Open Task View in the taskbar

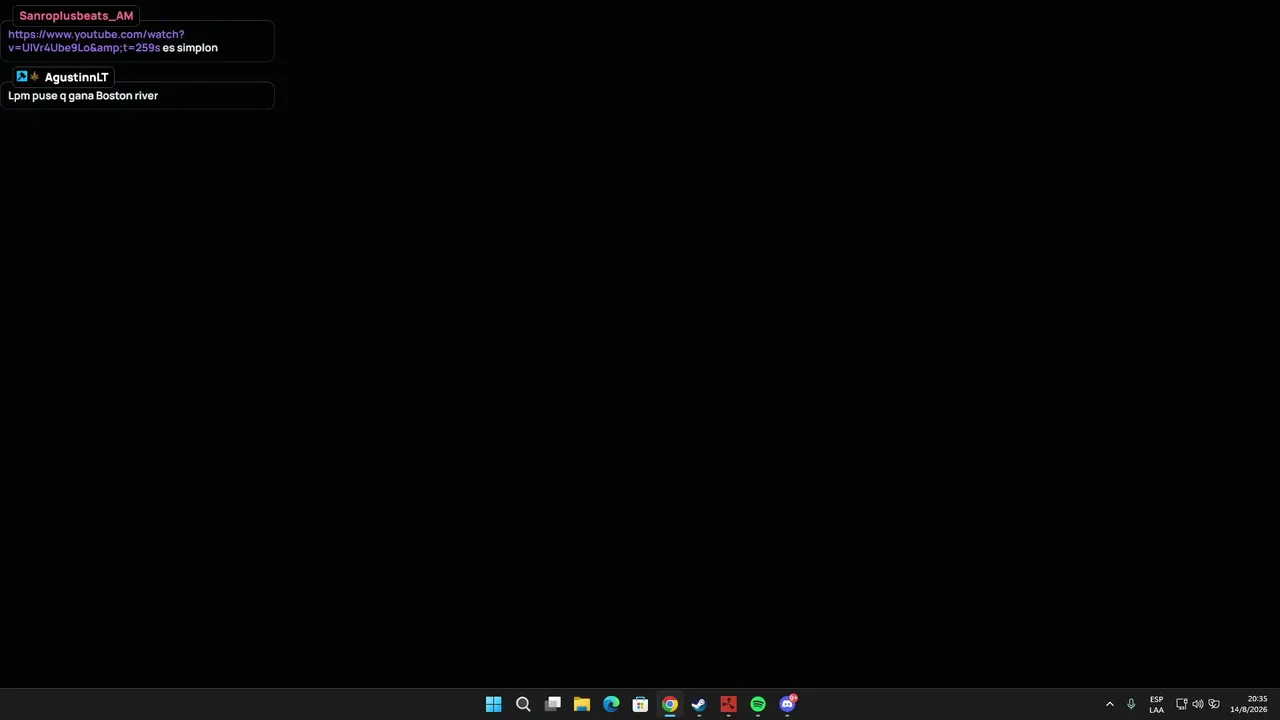[x=552, y=705]
